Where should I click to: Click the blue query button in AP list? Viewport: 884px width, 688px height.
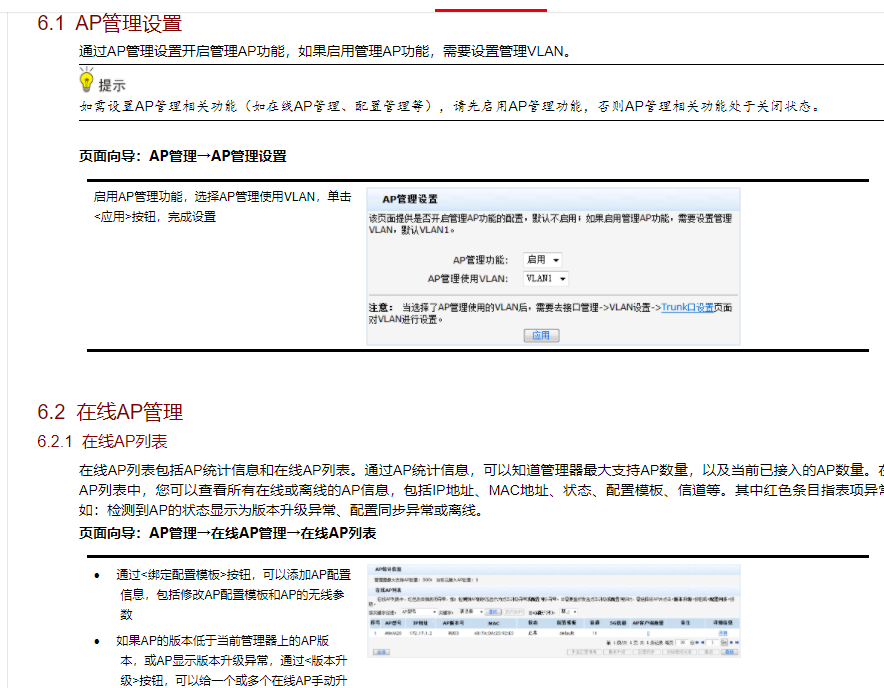pos(493,612)
